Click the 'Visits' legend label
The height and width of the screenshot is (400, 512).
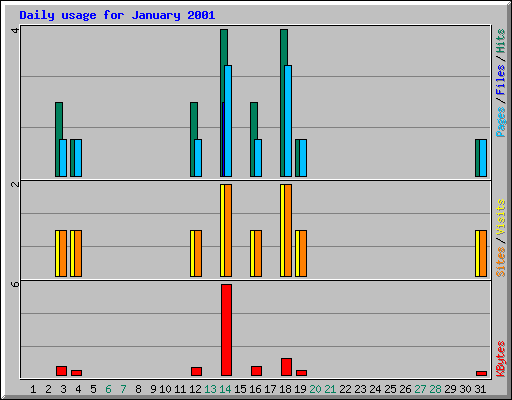pyautogui.click(x=500, y=218)
